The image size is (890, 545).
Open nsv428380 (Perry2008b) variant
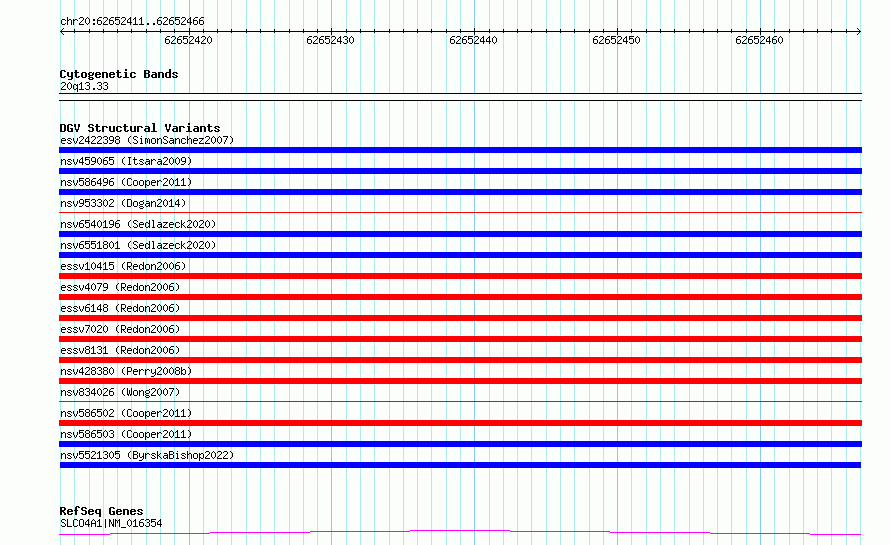click(x=126, y=371)
